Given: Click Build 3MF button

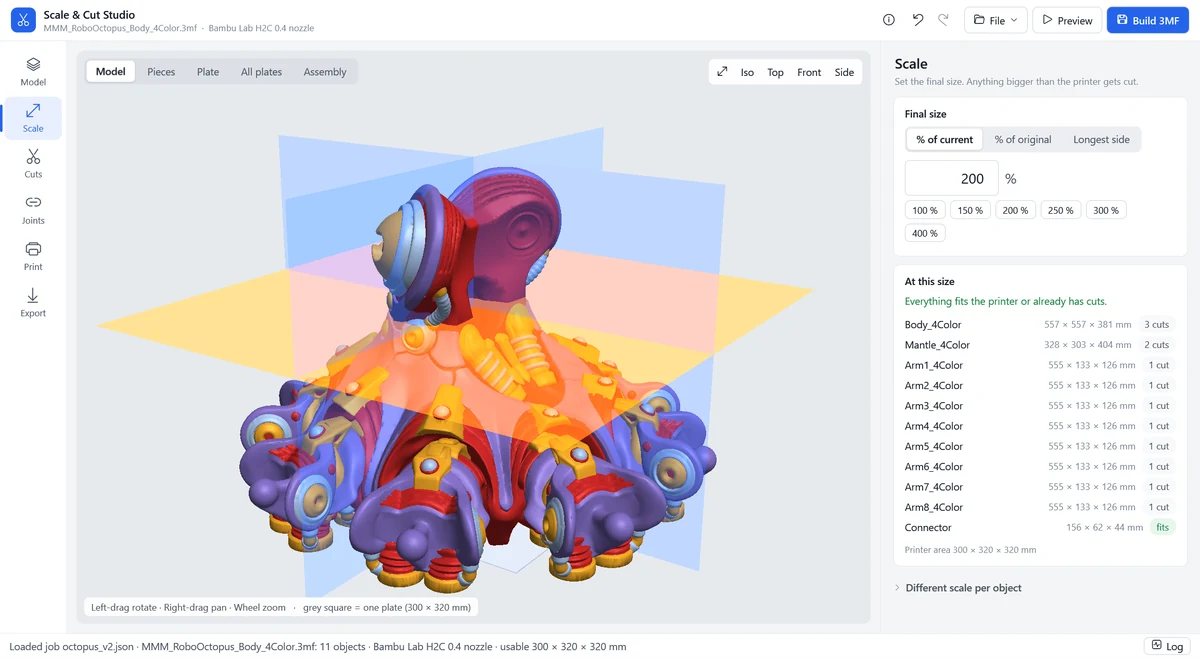Looking at the screenshot, I should pos(1147,20).
